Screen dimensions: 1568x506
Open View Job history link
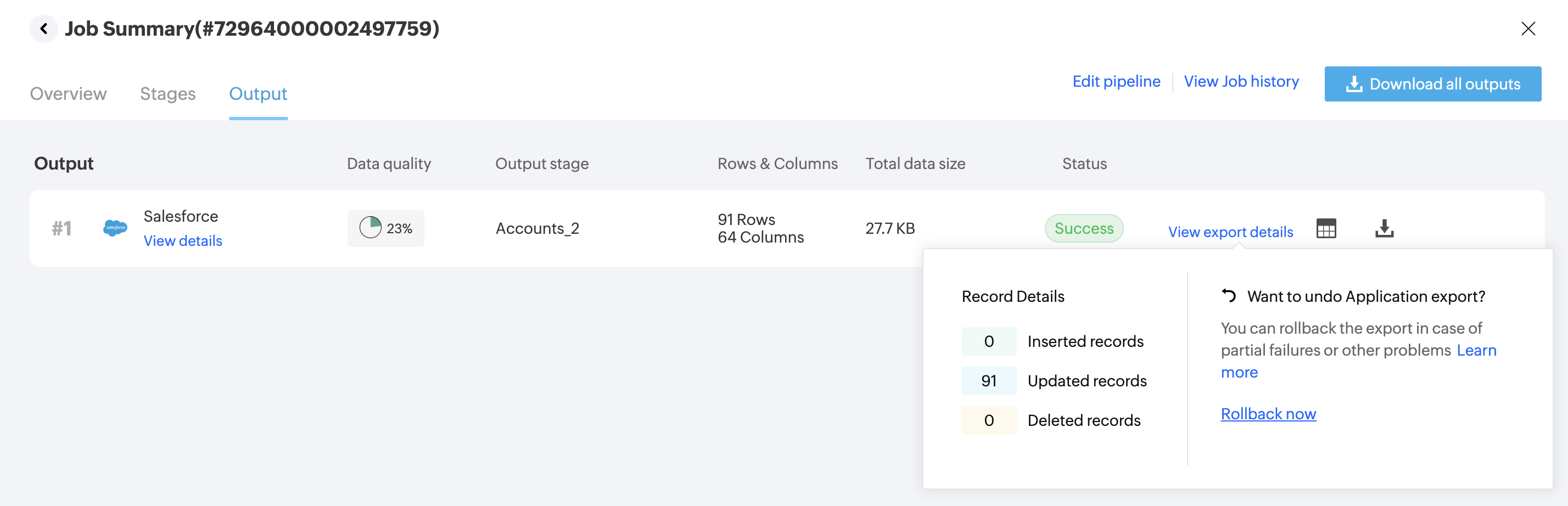1241,81
